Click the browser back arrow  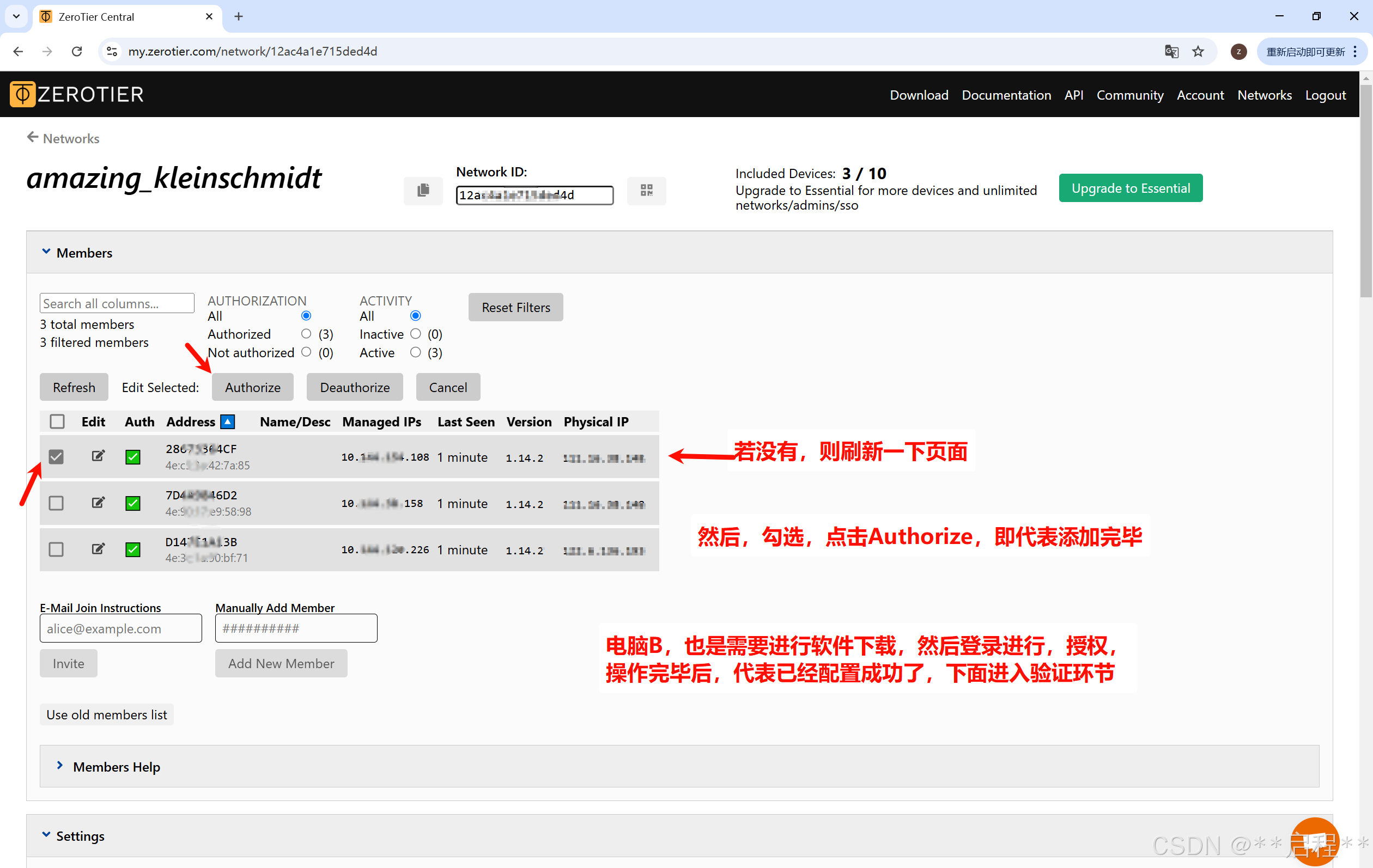tap(18, 51)
